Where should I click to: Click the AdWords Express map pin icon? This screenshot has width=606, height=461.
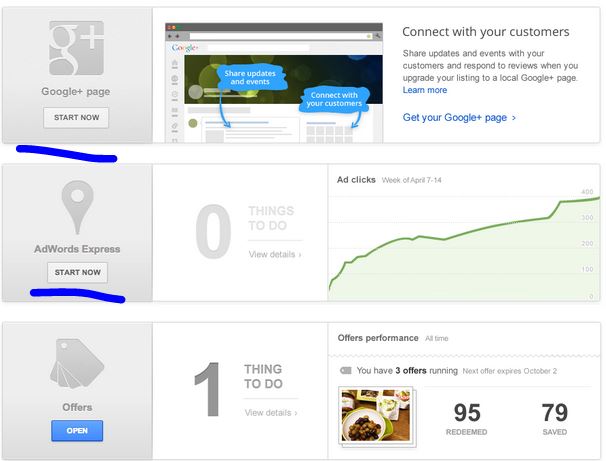tap(77, 207)
